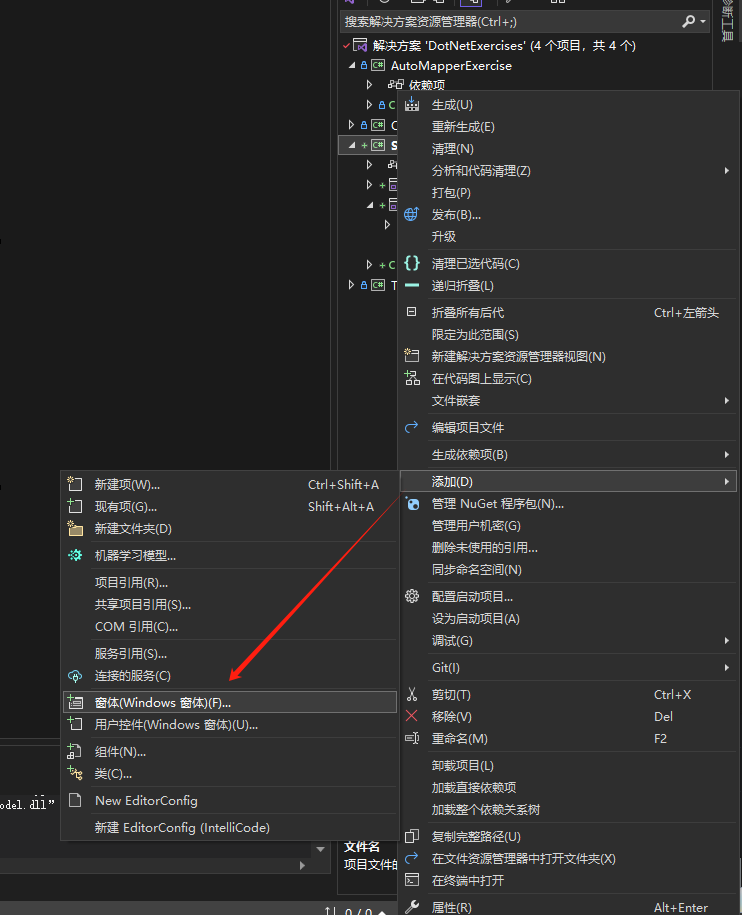Click the New Folder (新建文件夹) icon
The image size is (742, 915).
tap(75, 528)
